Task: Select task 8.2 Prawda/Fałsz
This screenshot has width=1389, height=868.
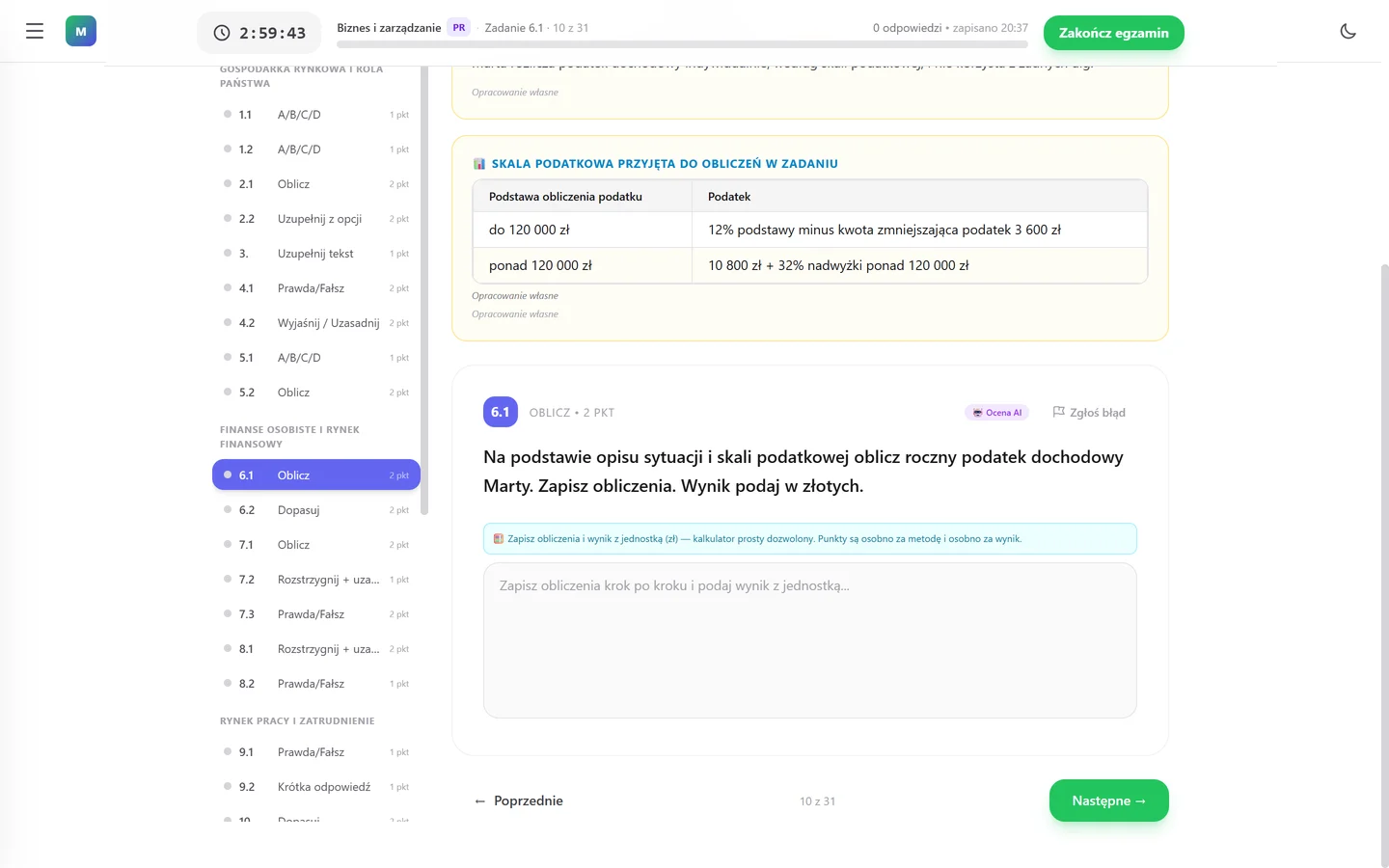Action: 316,684
